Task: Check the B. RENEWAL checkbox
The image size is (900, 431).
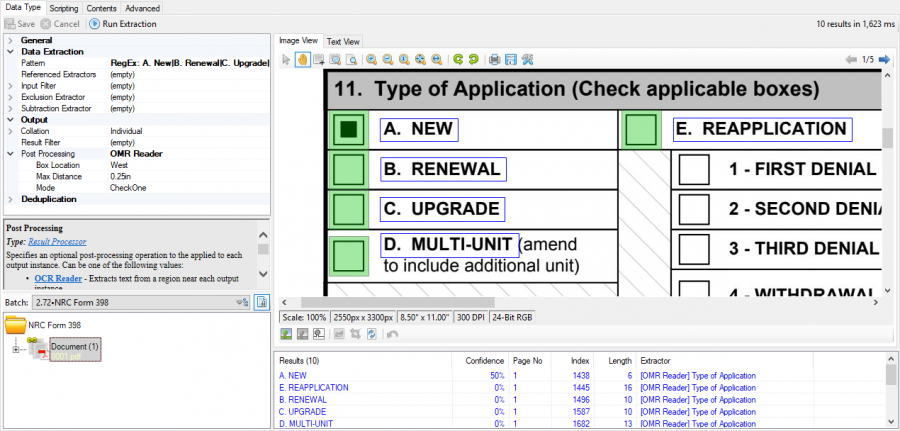Action: click(x=349, y=169)
